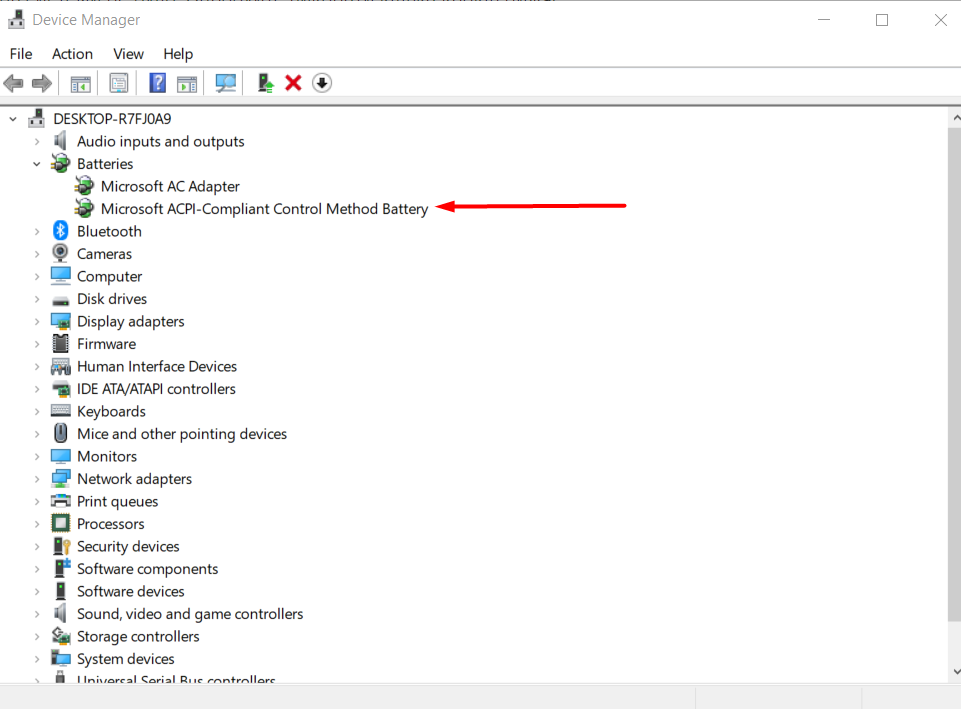Expand the Network adapters node
This screenshot has height=709, width=961.
(x=37, y=479)
